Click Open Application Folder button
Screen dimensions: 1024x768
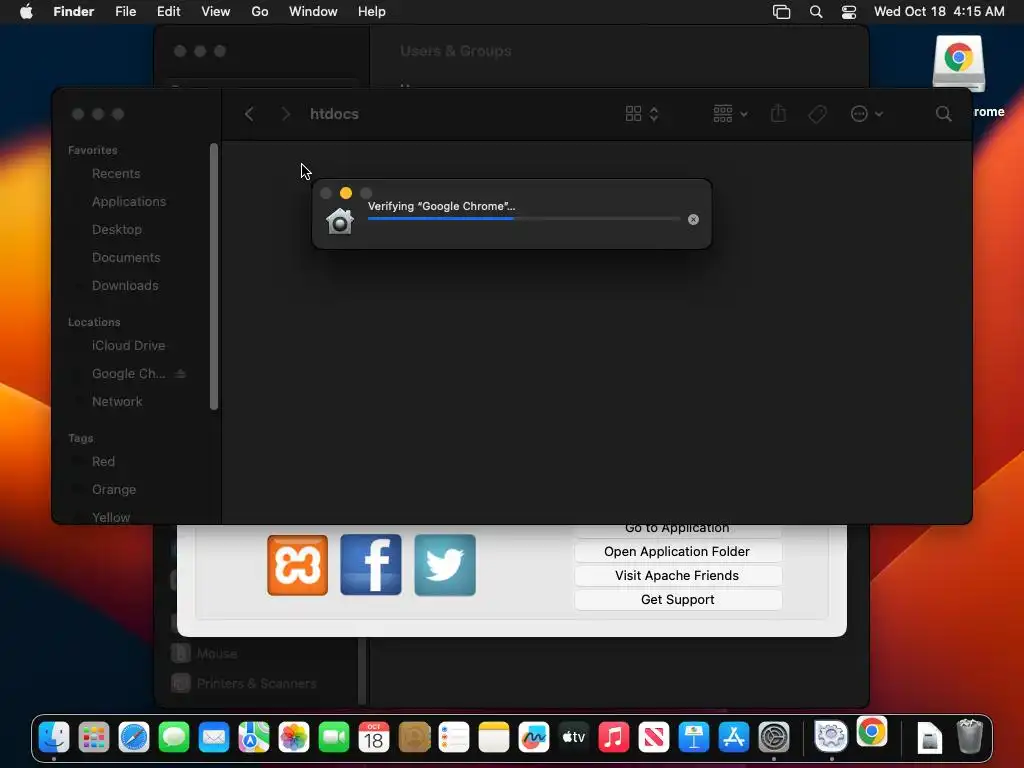(678, 552)
